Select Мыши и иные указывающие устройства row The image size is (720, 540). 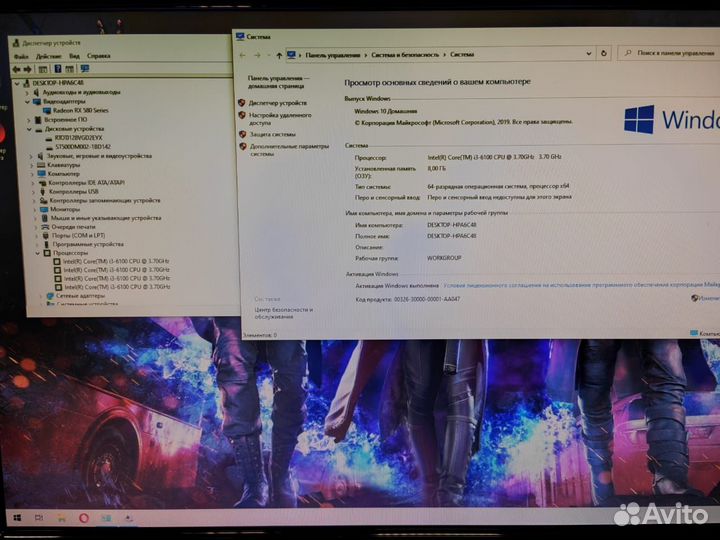pos(106,218)
